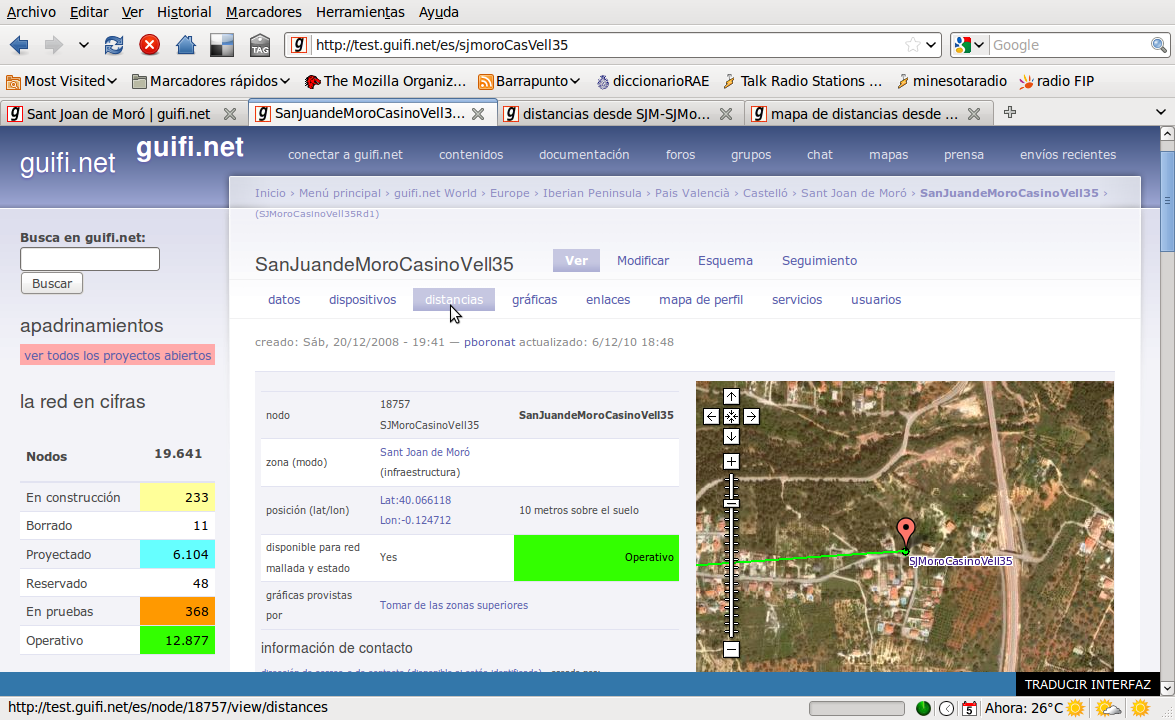Open the Sant Joan de Moró zone link
This screenshot has height=720, width=1175.
[424, 452]
